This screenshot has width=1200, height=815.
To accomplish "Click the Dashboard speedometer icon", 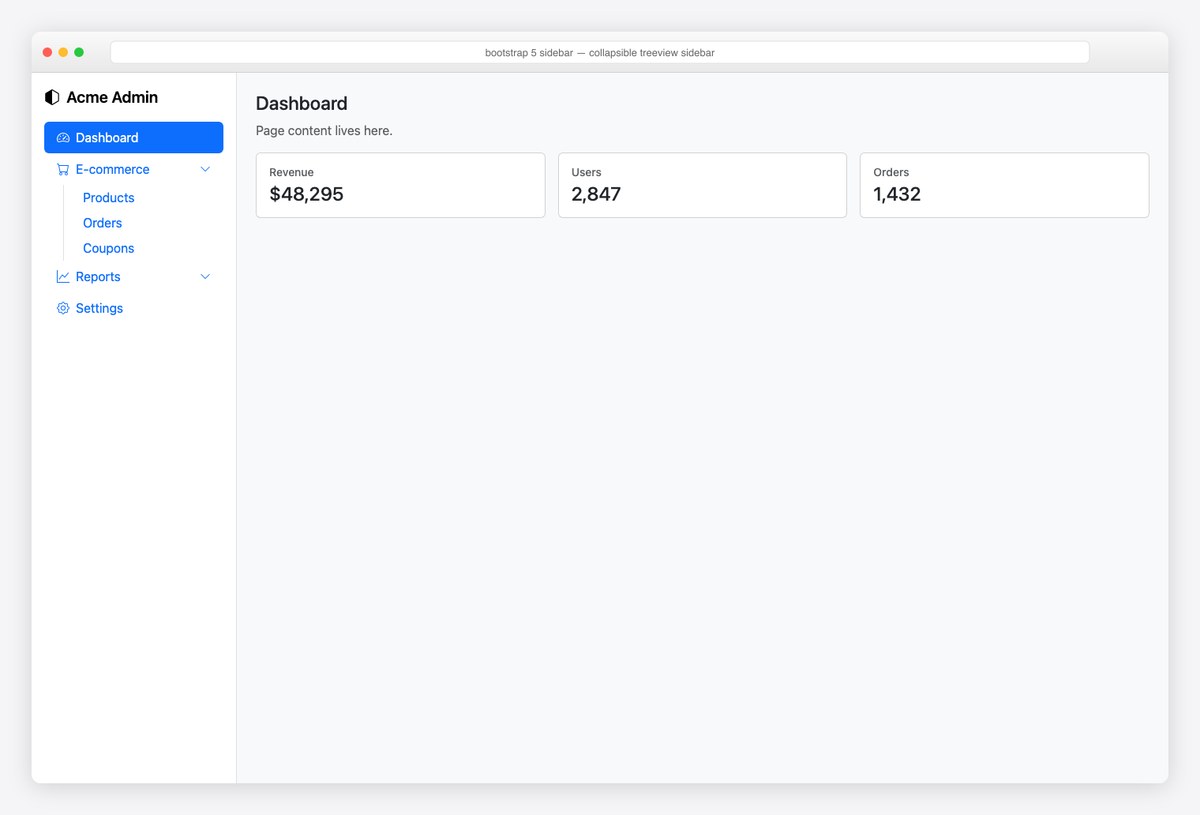I will coord(63,138).
